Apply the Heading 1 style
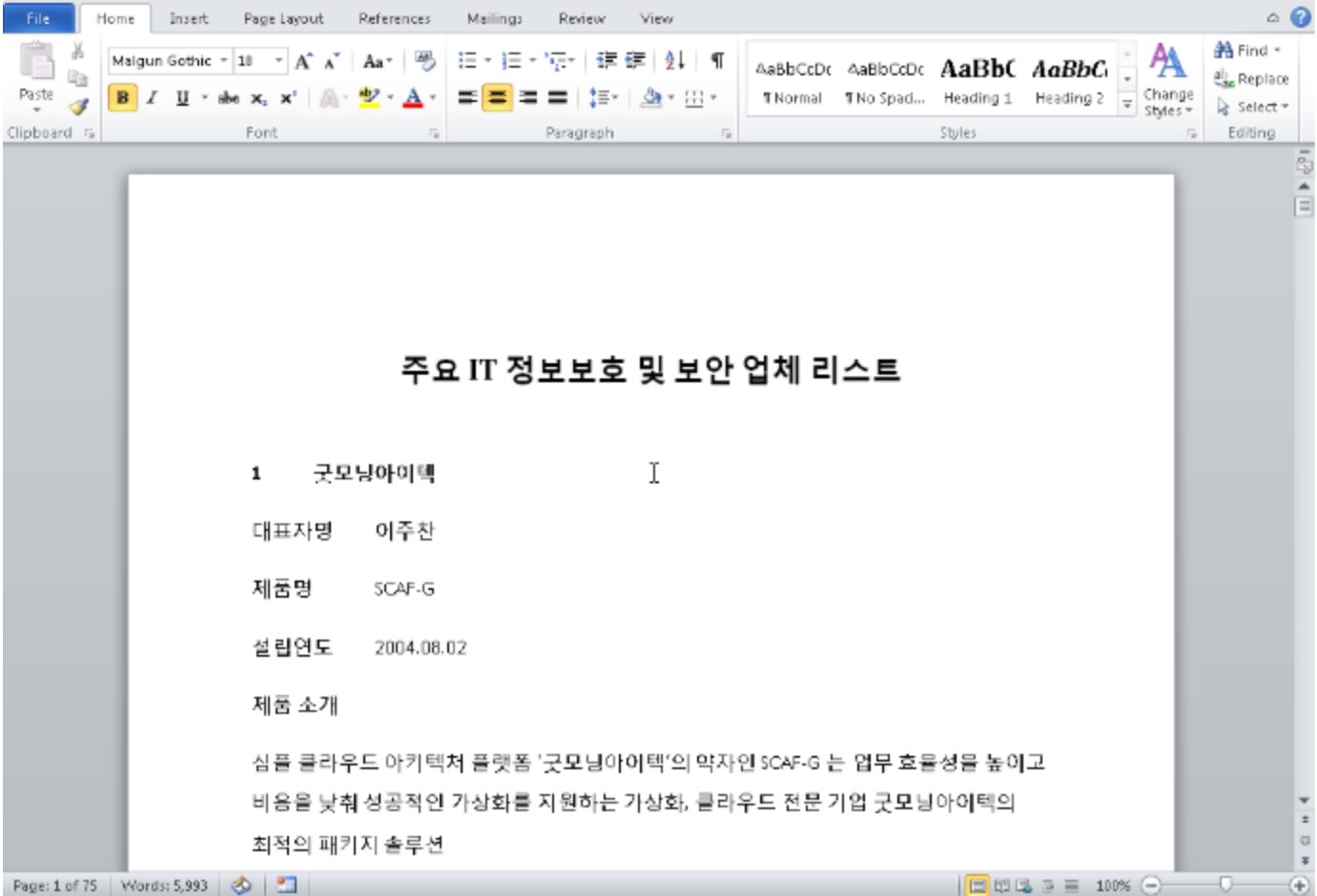 pyautogui.click(x=977, y=82)
